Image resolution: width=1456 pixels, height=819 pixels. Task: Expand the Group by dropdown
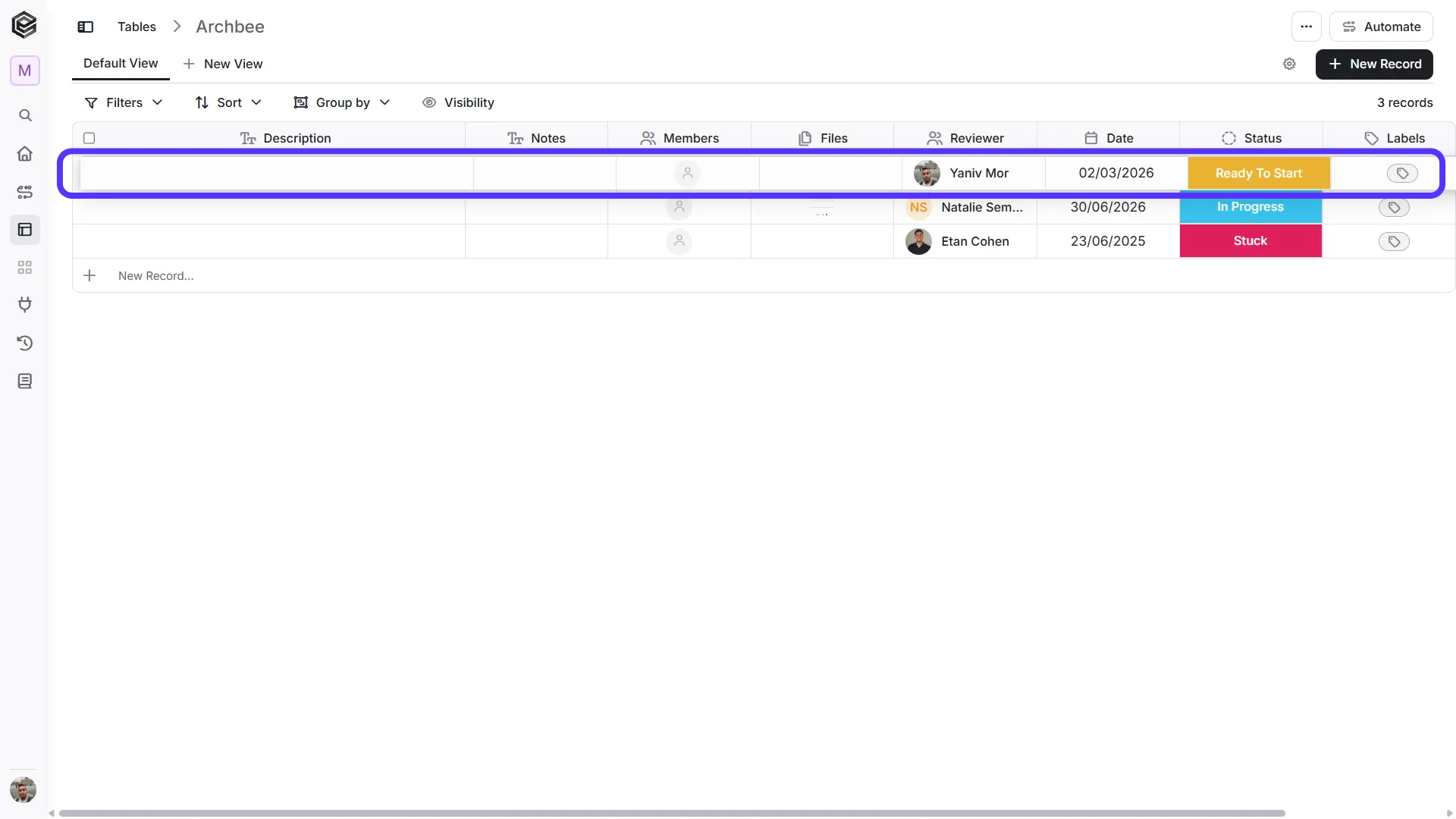[342, 102]
